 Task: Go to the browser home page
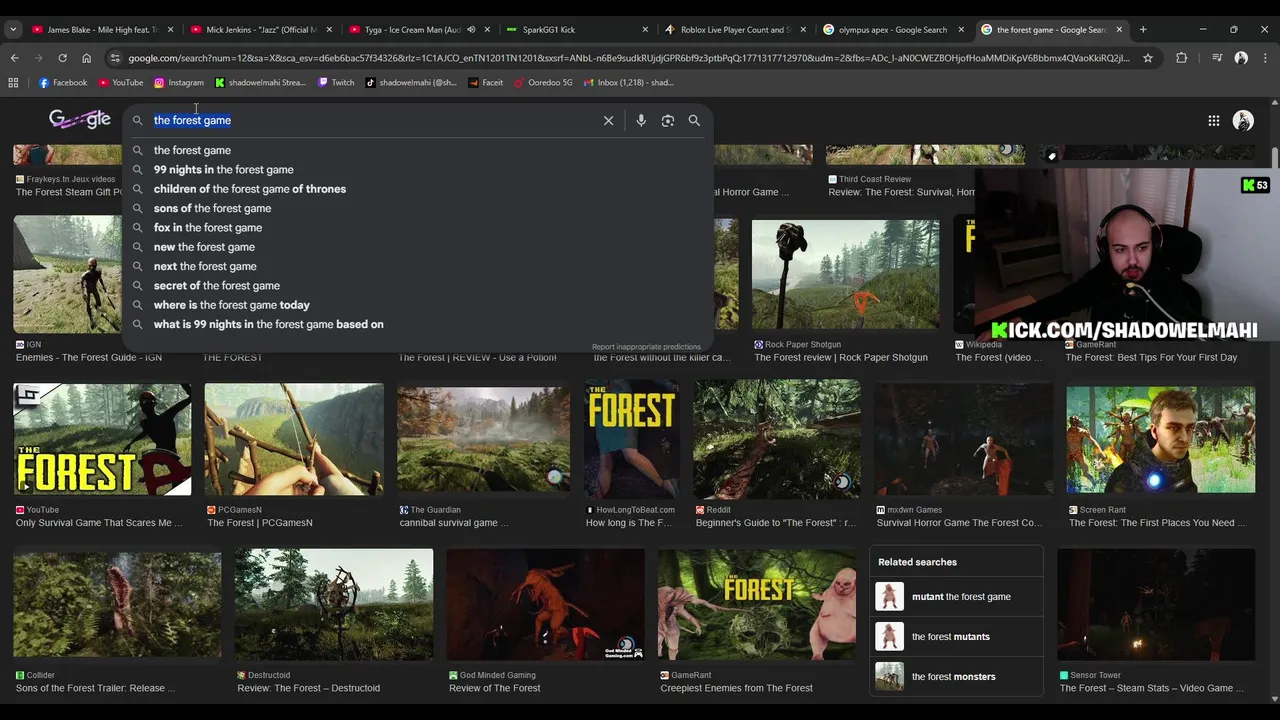(x=86, y=58)
